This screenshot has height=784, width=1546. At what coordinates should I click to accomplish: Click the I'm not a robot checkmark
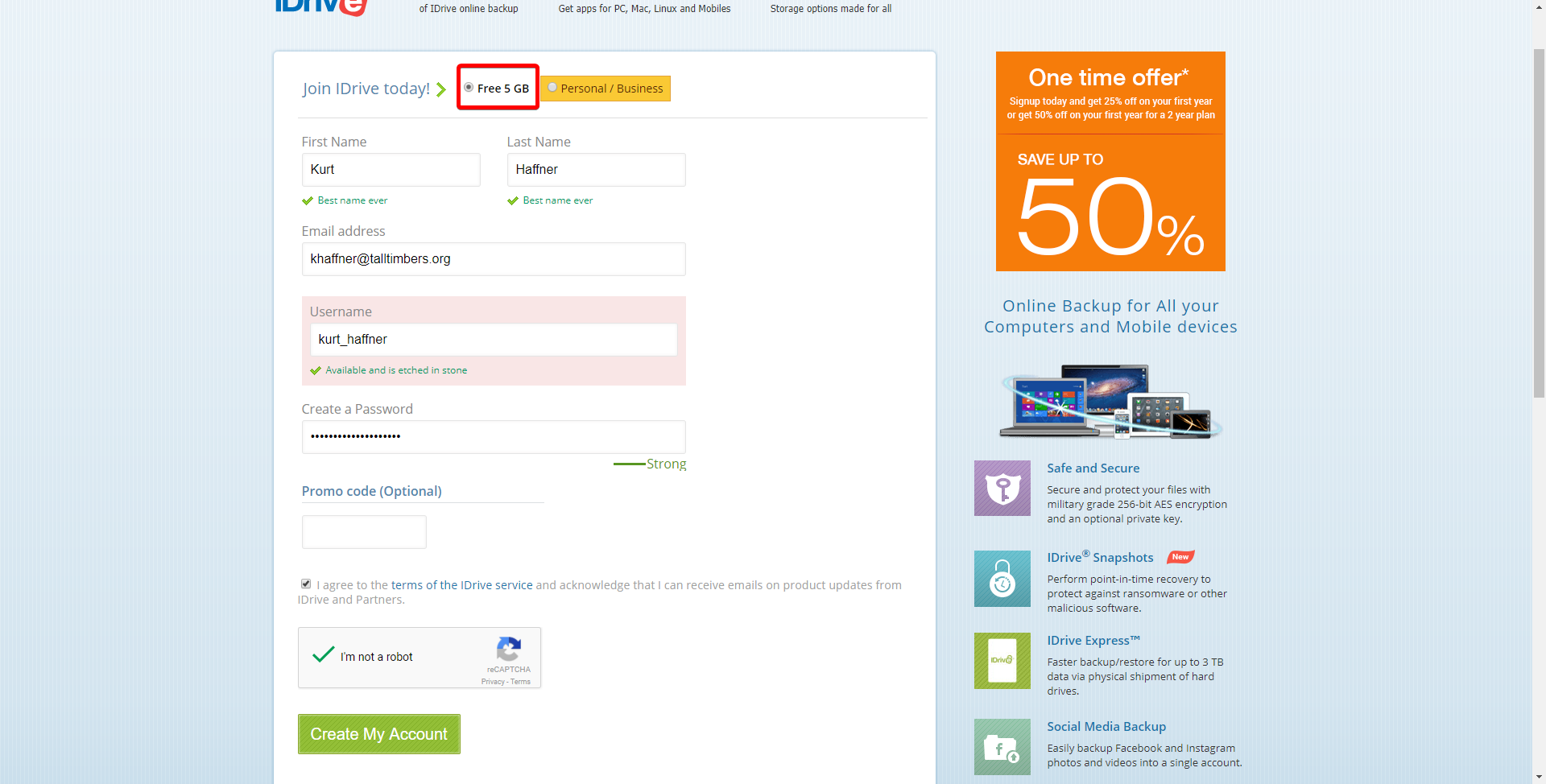point(324,654)
